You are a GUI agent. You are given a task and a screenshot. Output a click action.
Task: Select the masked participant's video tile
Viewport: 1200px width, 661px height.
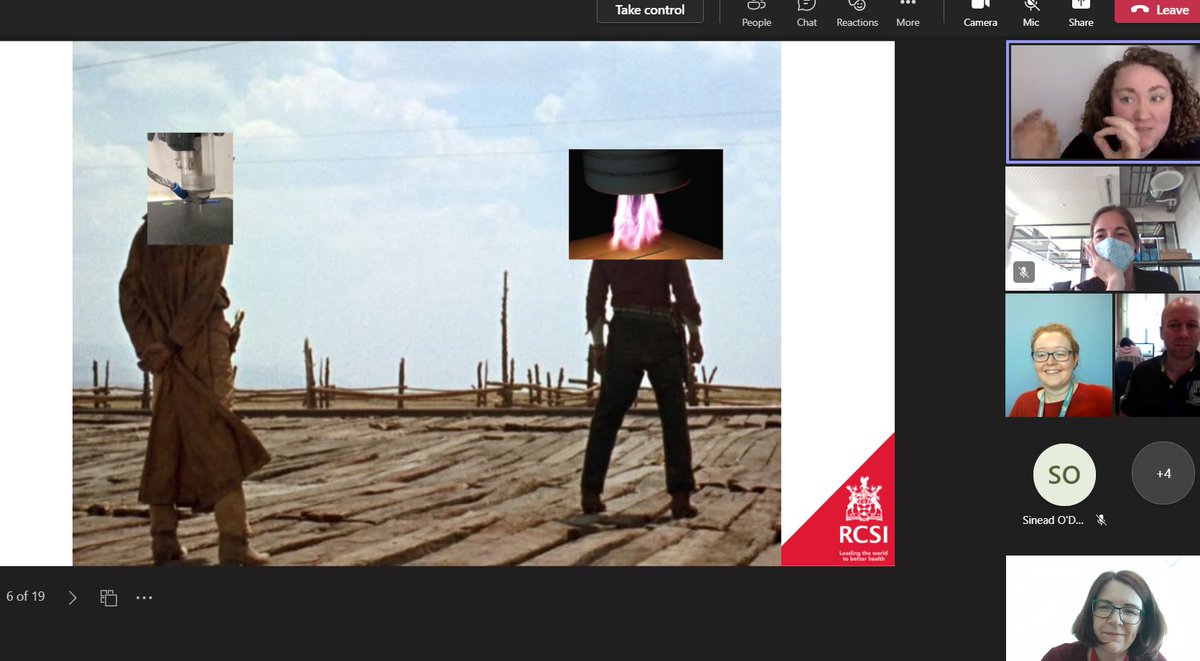tap(1102, 229)
